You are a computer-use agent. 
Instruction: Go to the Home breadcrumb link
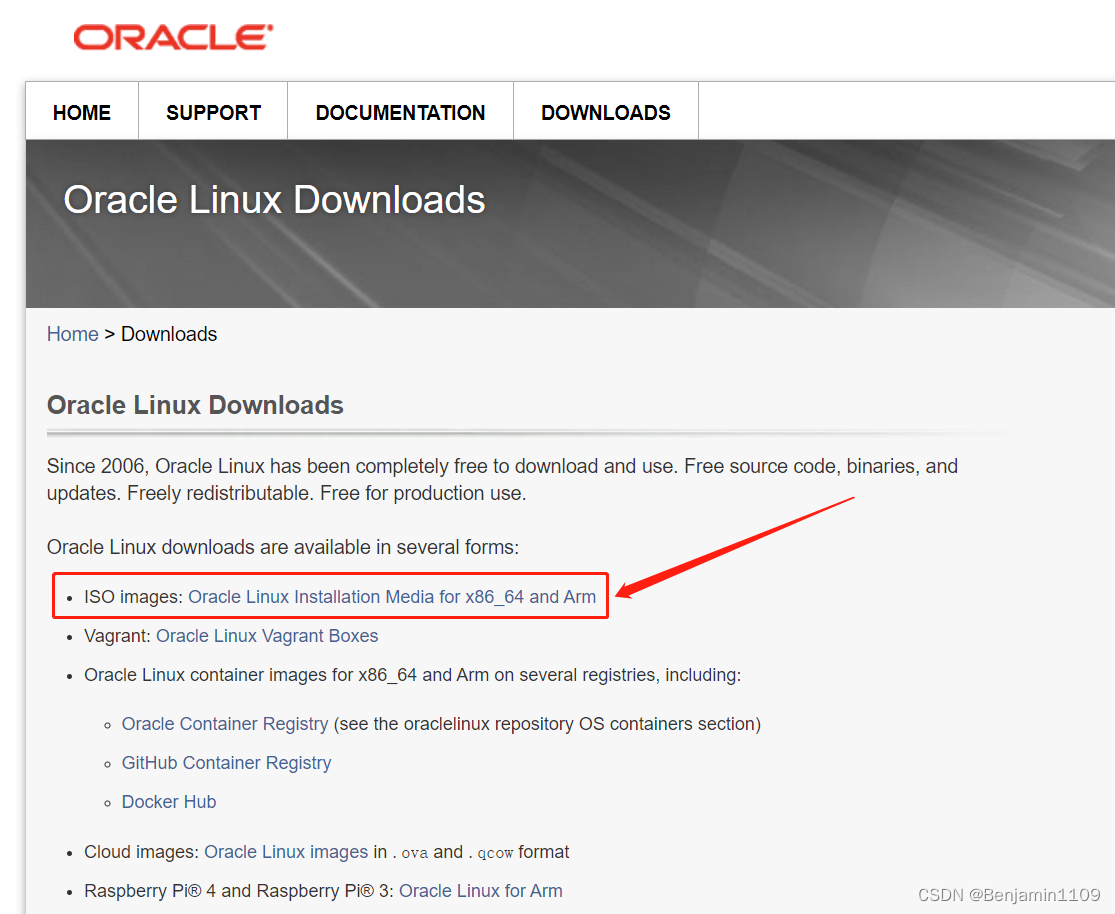click(73, 334)
